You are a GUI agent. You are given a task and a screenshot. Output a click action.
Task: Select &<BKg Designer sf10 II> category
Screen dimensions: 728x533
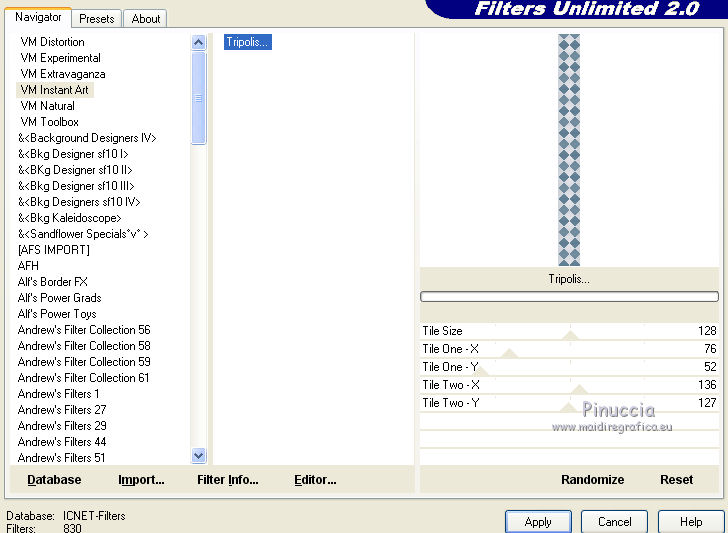click(x=75, y=170)
